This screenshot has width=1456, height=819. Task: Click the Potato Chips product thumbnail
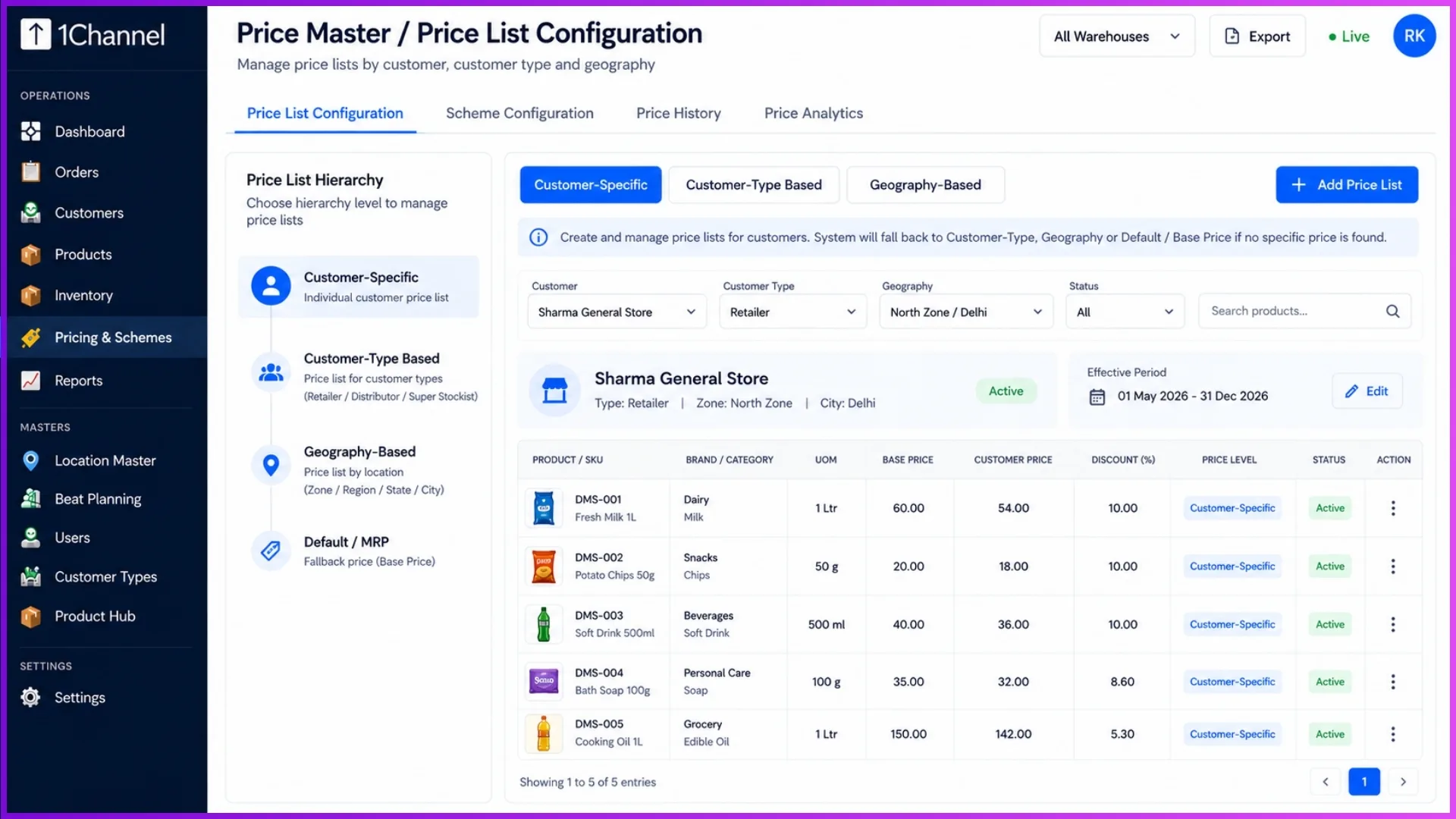(544, 566)
